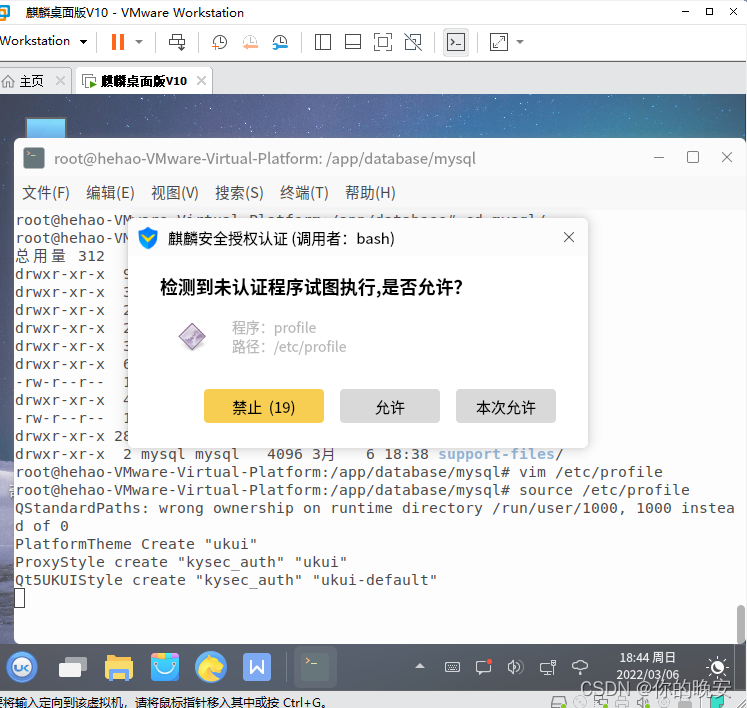Click the 允许 button
Viewport: 747px width, 708px height.
(390, 406)
